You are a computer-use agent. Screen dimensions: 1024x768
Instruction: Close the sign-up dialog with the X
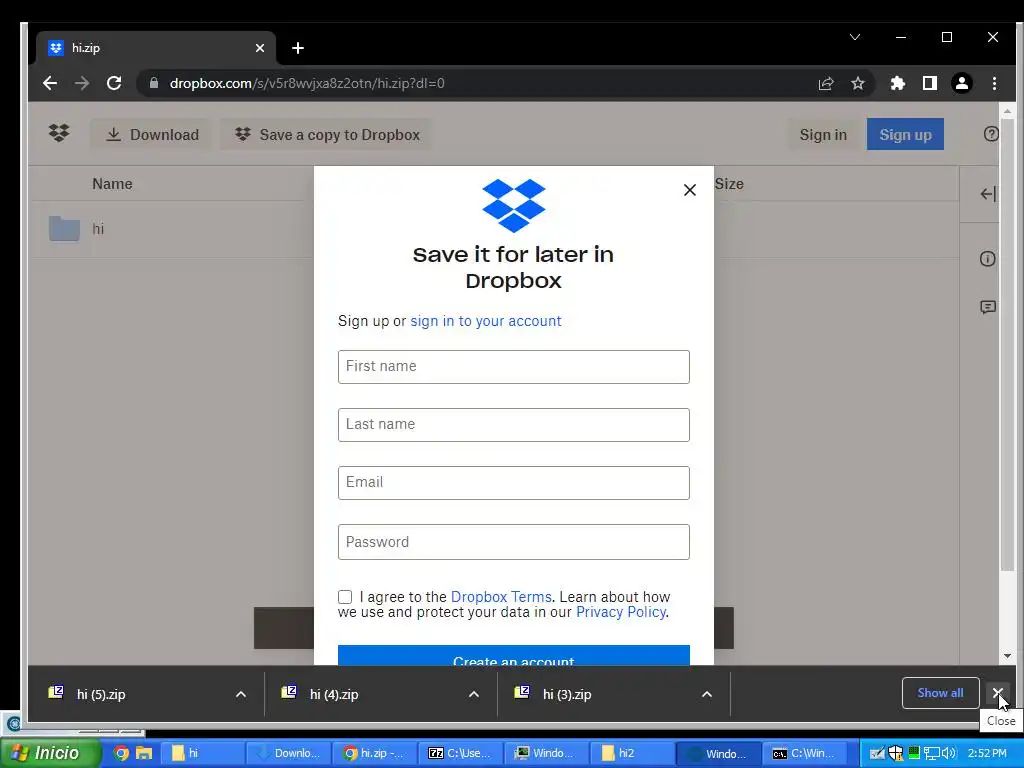(x=690, y=190)
